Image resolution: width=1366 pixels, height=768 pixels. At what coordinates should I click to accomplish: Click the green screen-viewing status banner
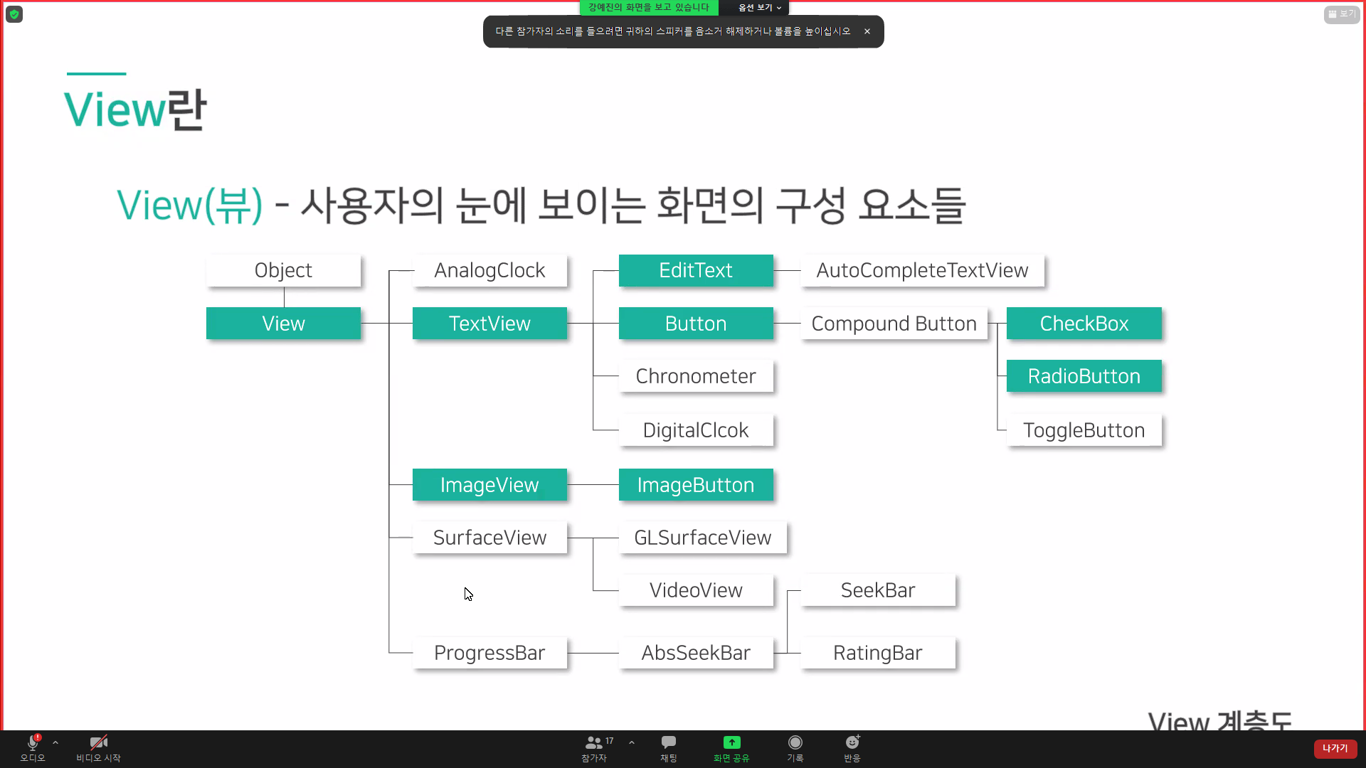649,7
